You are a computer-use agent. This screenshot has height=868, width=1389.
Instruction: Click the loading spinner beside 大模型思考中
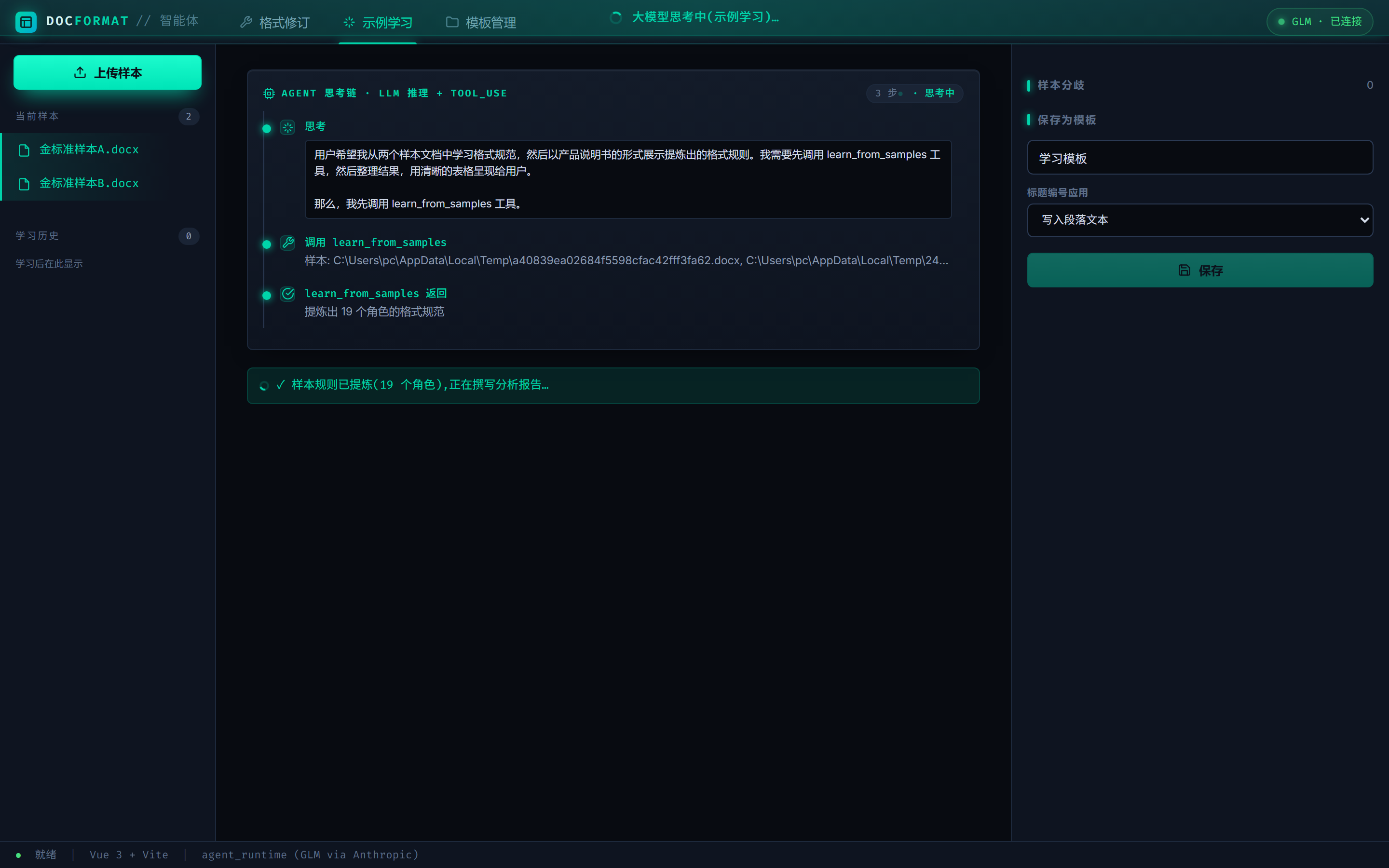click(x=616, y=18)
